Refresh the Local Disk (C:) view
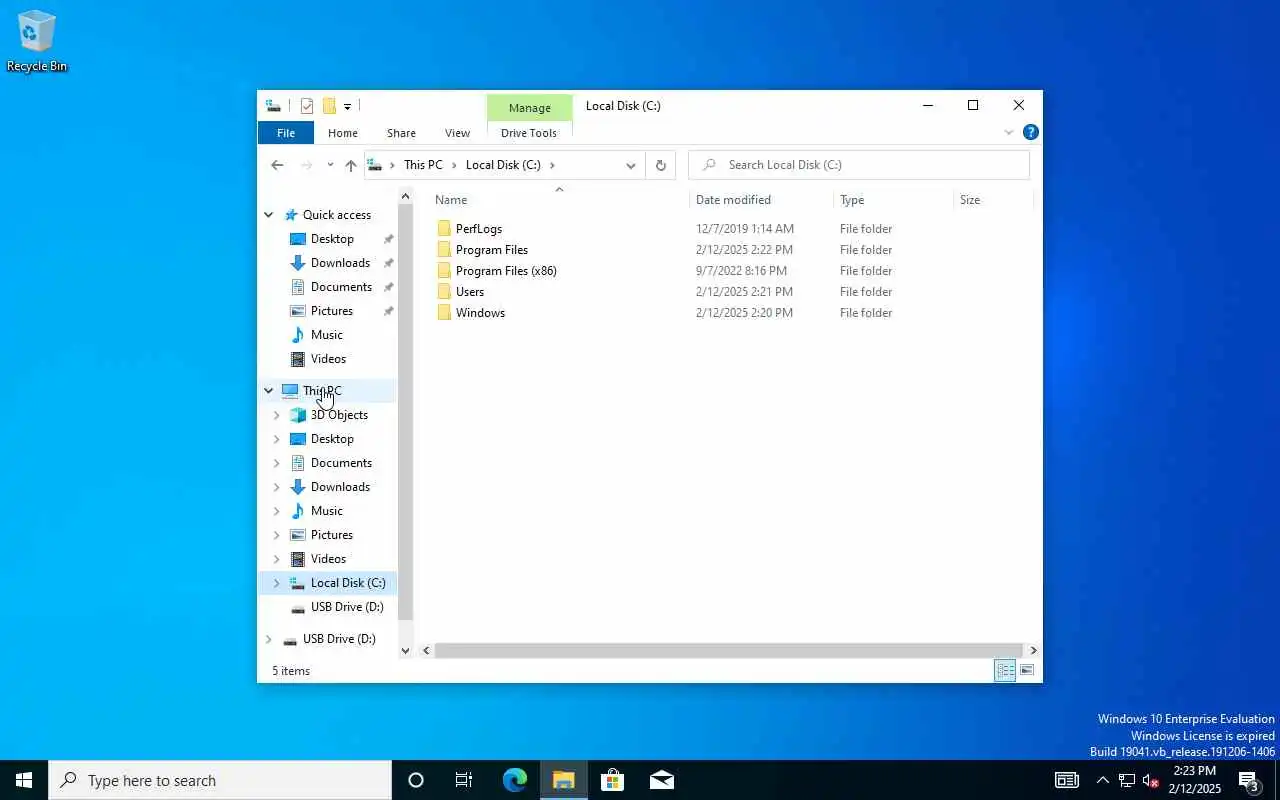The image size is (1280, 800). pyautogui.click(x=660, y=165)
